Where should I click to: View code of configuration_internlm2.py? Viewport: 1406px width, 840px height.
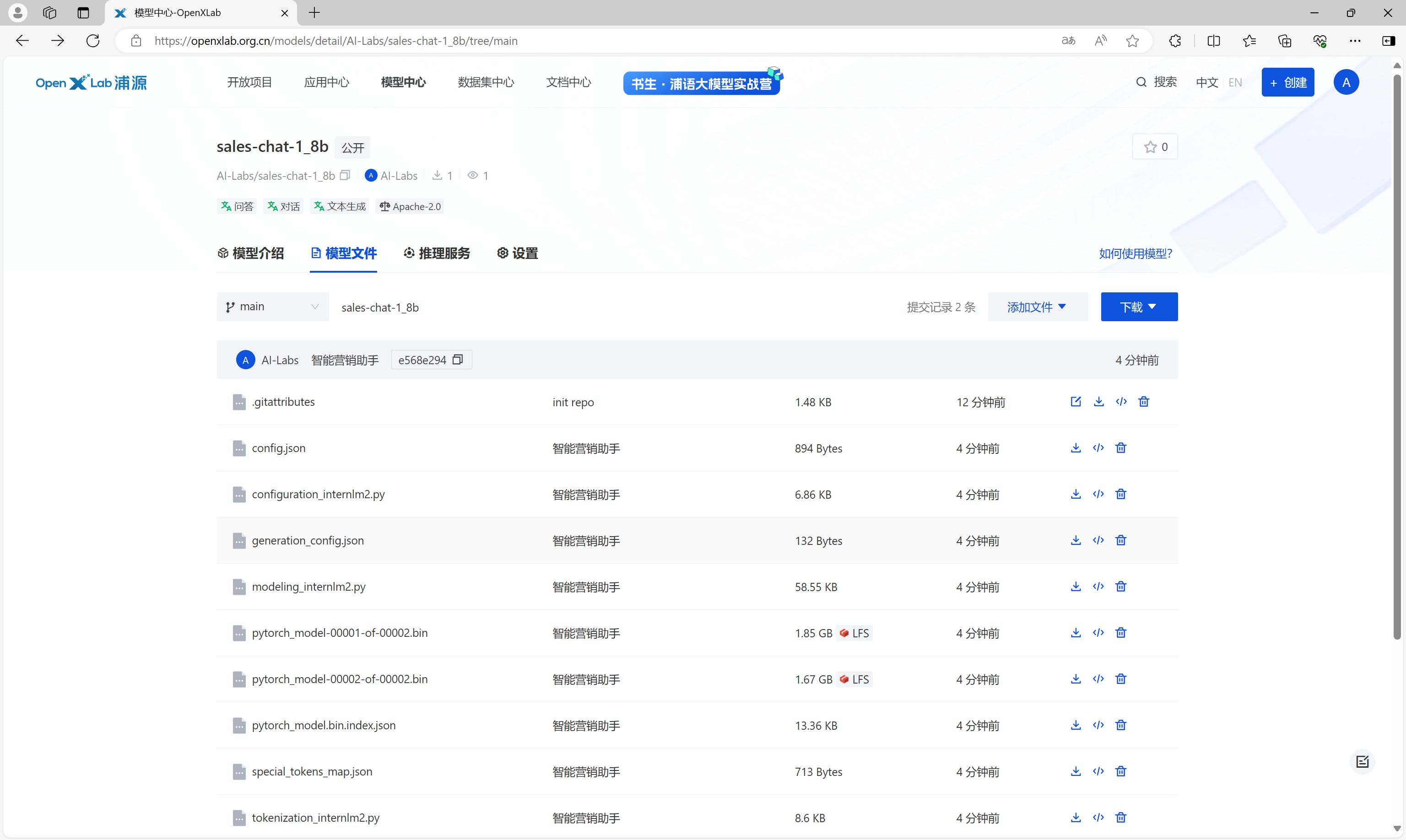[x=1098, y=494]
